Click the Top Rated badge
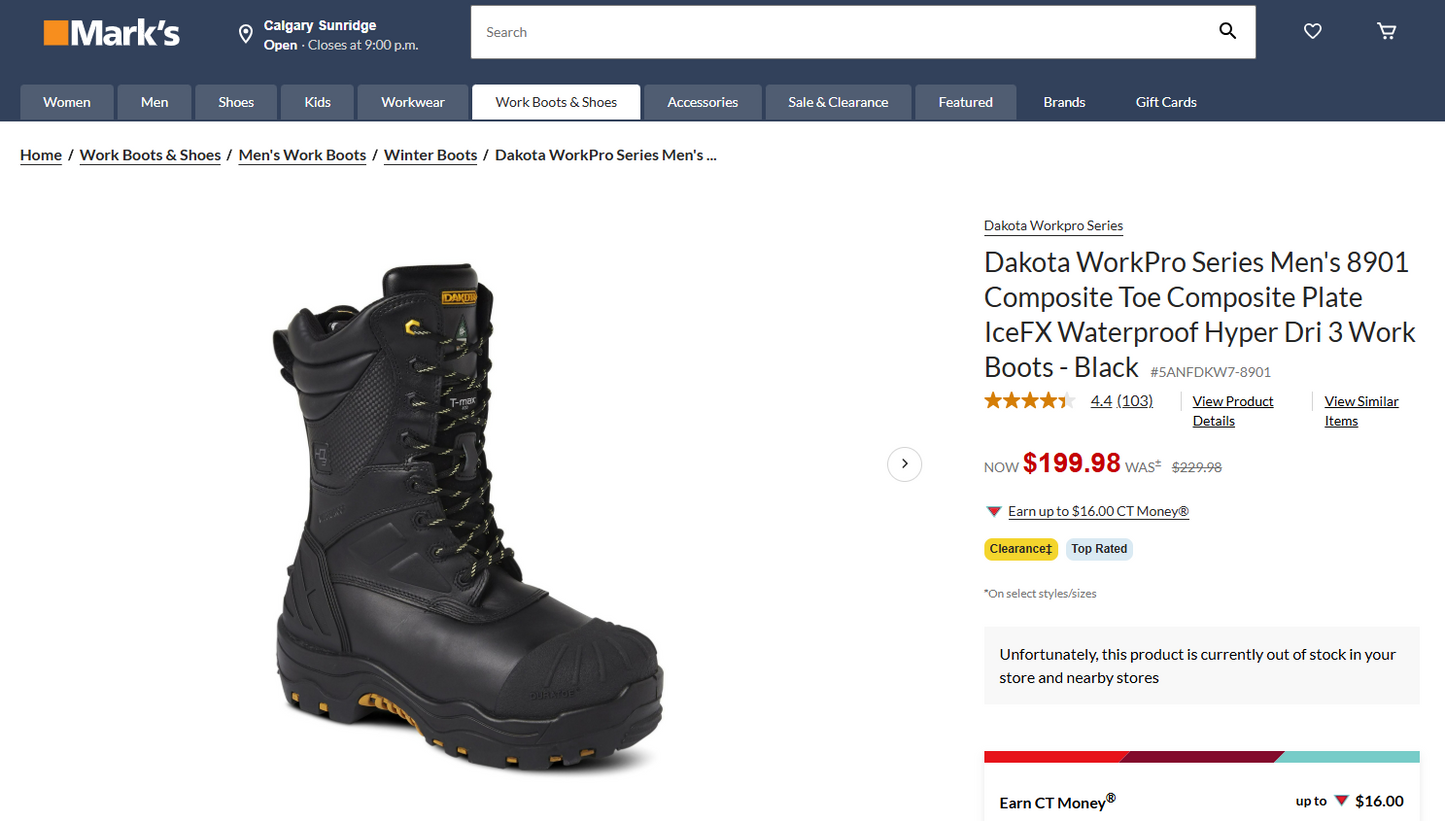Screen dimensions: 1445x821 (1098, 549)
